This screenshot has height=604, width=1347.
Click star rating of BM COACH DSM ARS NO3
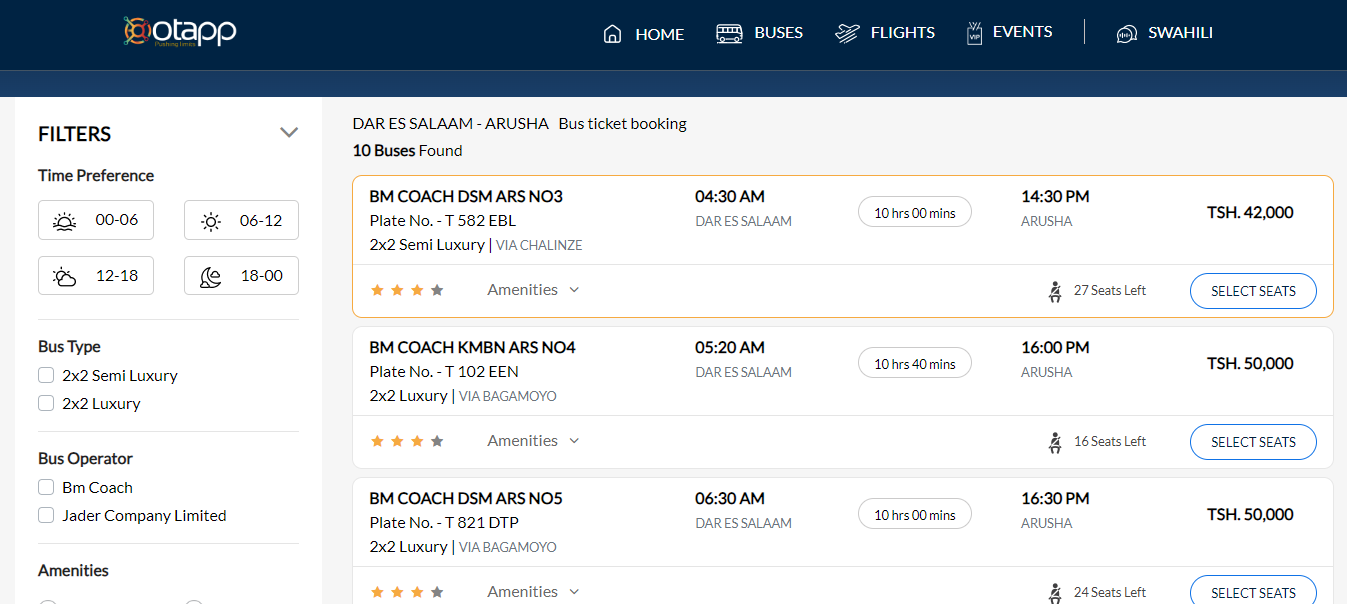[x=407, y=291]
